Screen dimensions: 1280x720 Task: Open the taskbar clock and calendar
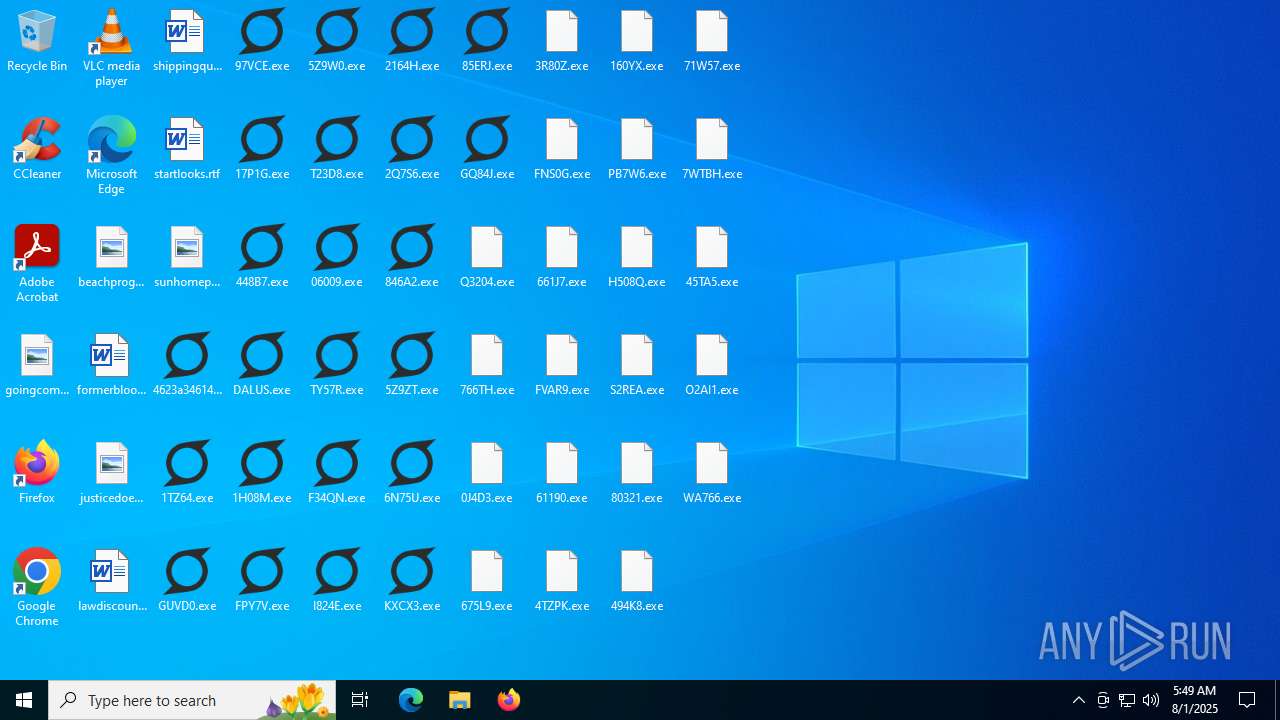pos(1195,700)
